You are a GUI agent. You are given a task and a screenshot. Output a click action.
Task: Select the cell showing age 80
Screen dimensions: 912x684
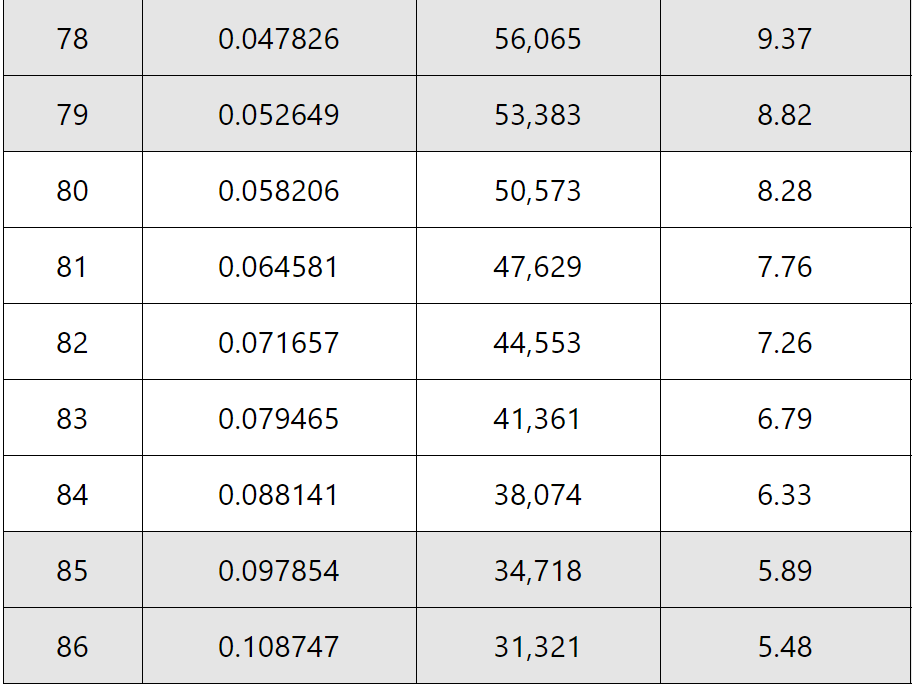coord(73,190)
